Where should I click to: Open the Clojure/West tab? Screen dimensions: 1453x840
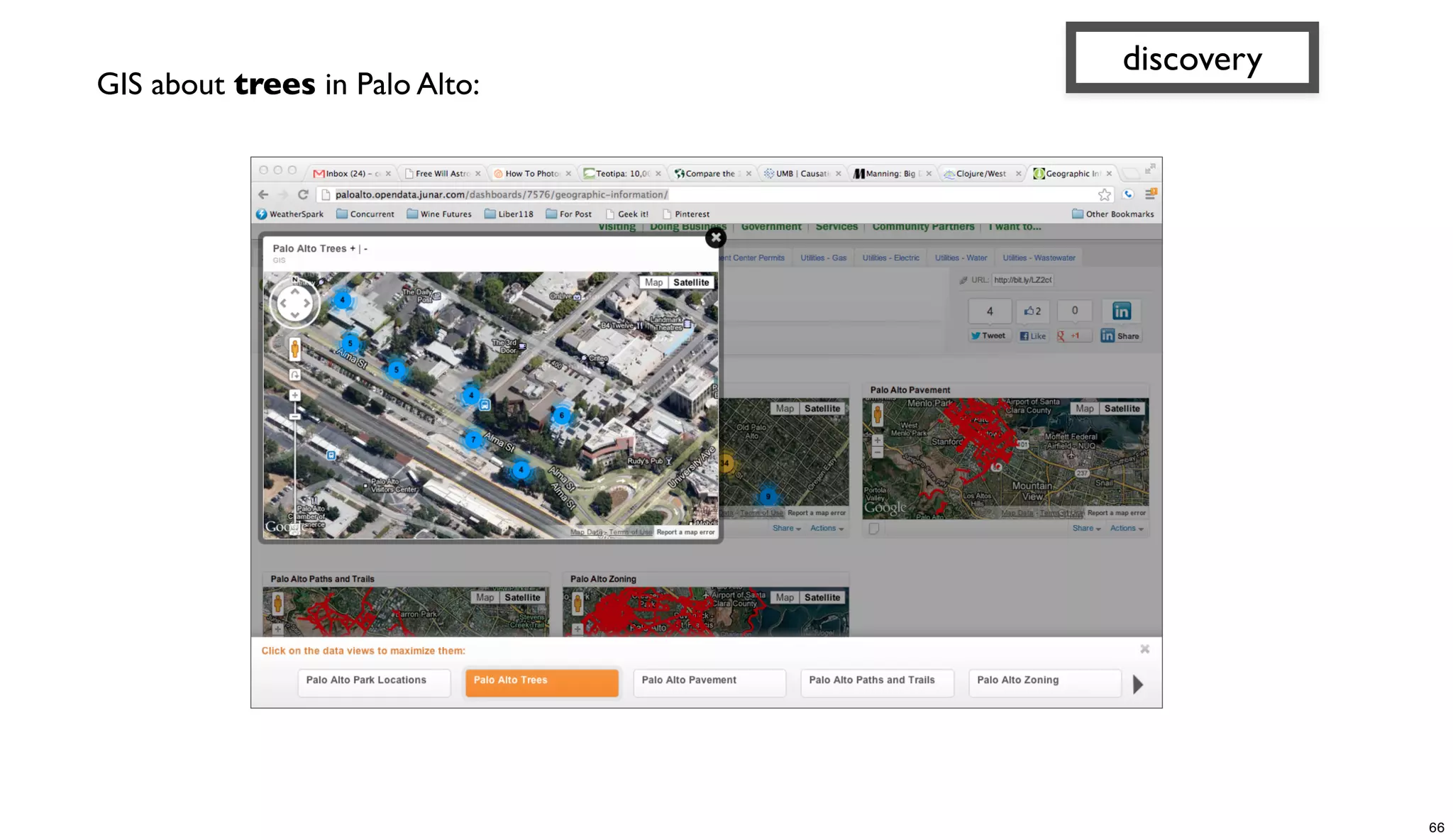pos(981,173)
